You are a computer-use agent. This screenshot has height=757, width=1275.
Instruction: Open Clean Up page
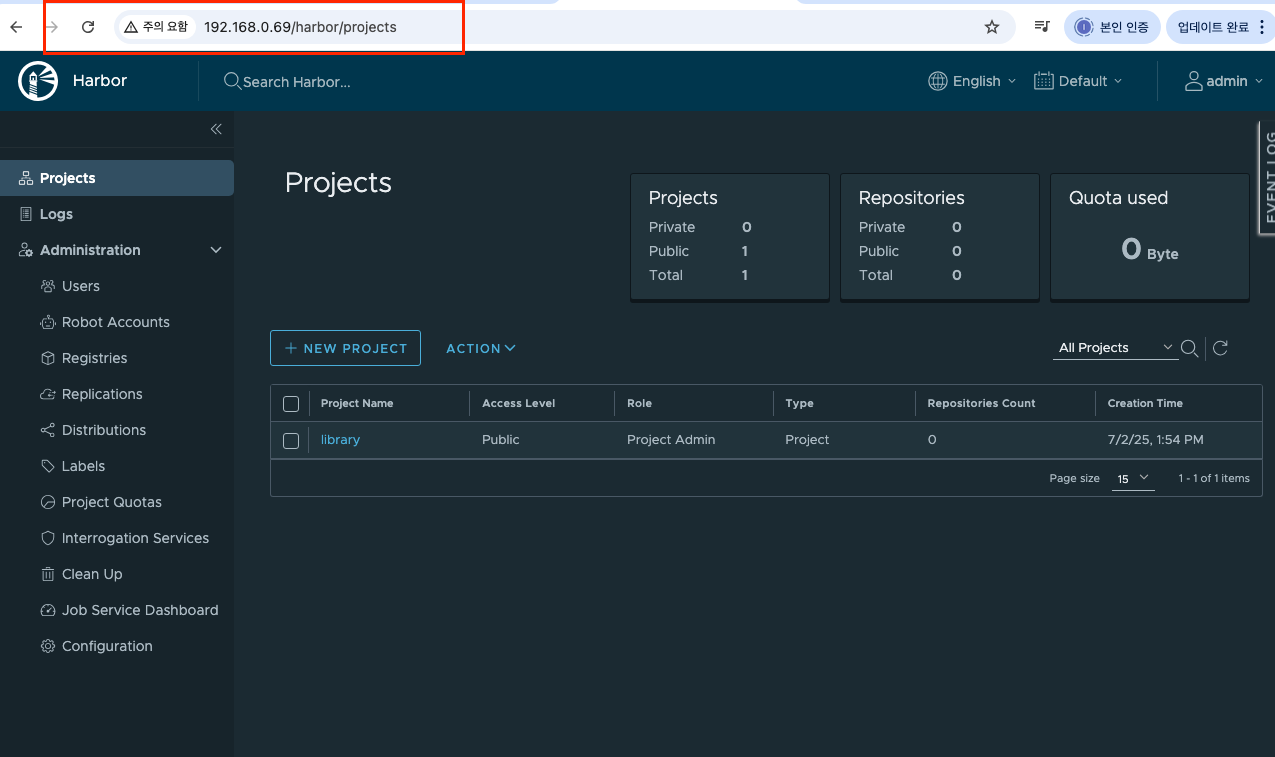(81, 574)
